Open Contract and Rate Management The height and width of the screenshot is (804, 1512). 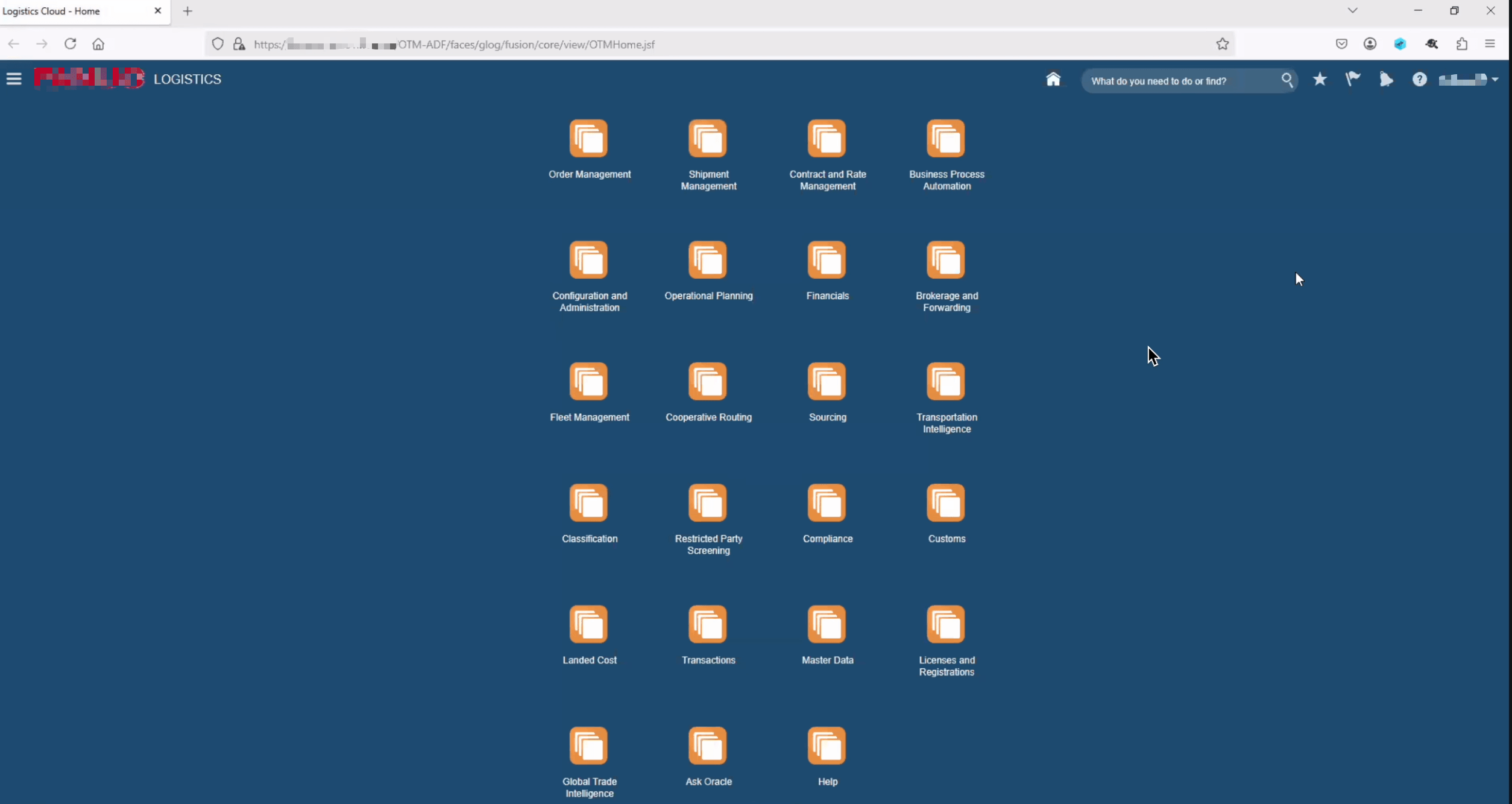pyautogui.click(x=827, y=139)
